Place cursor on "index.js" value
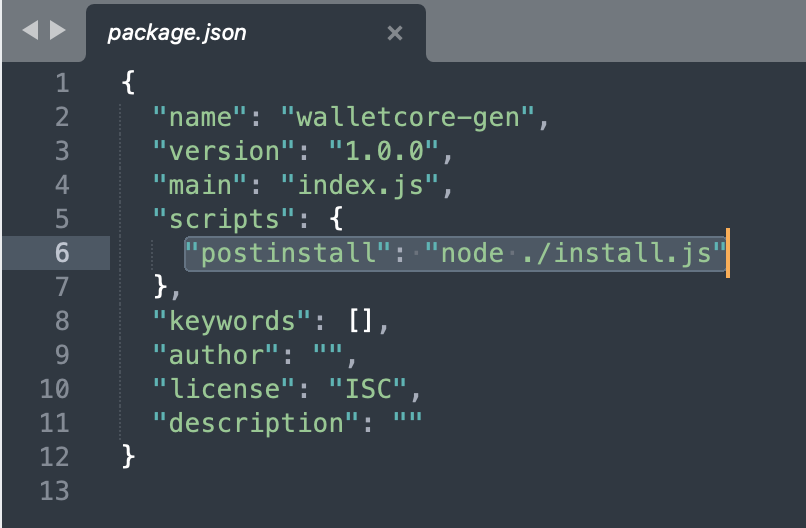Image resolution: width=806 pixels, height=528 pixels. click(357, 185)
